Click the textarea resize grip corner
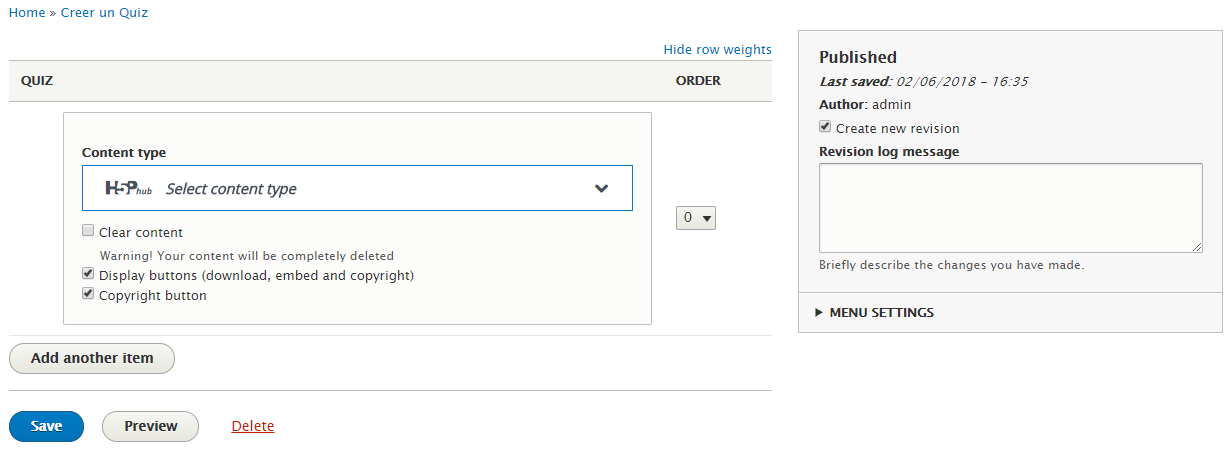The image size is (1229, 460). pos(1196,246)
